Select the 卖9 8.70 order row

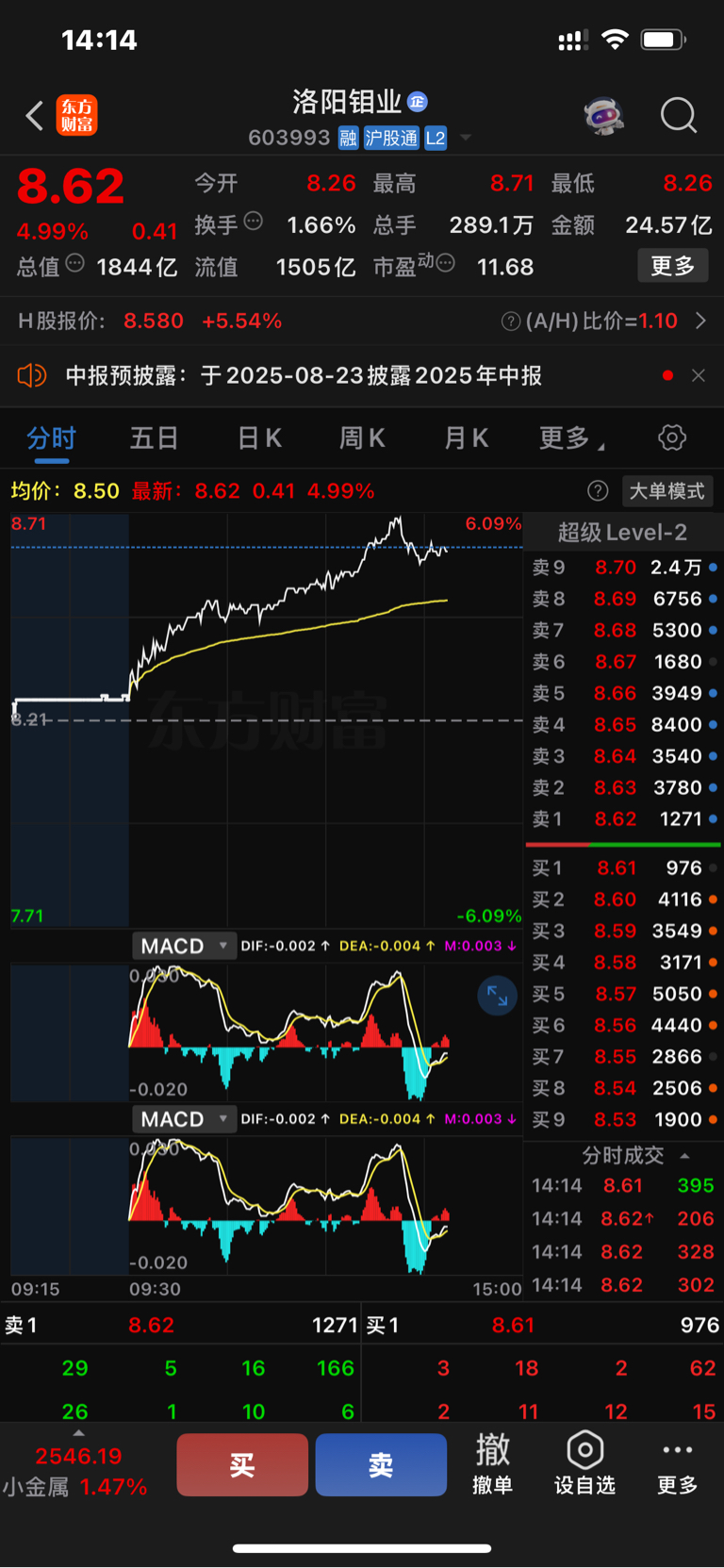tap(624, 568)
